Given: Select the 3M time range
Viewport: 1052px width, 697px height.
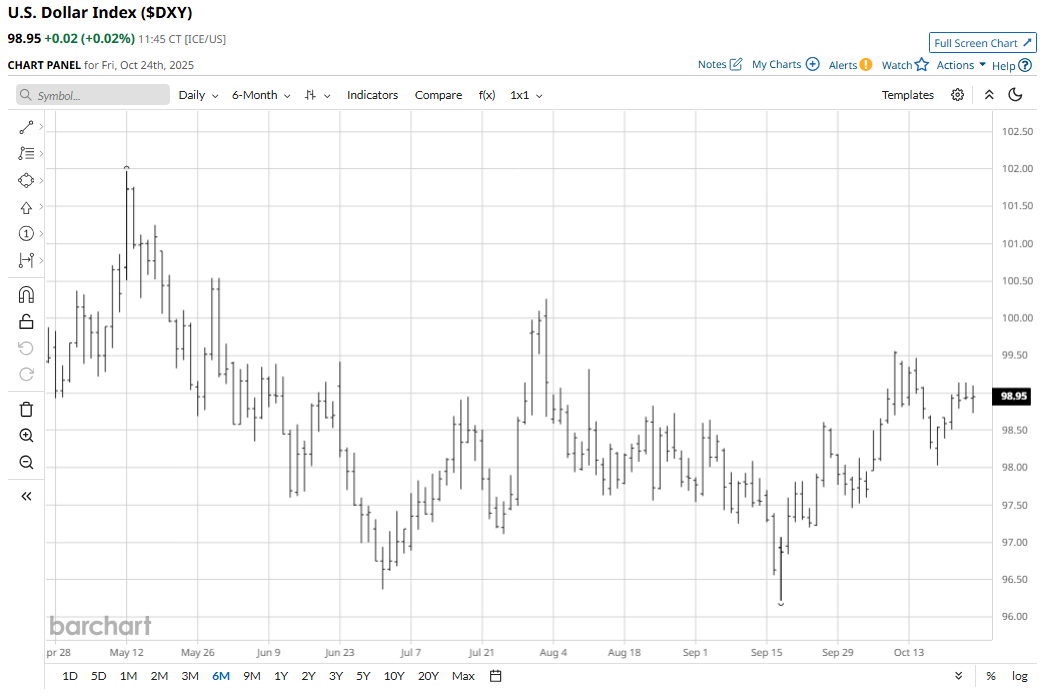Looking at the screenshot, I should [x=190, y=676].
